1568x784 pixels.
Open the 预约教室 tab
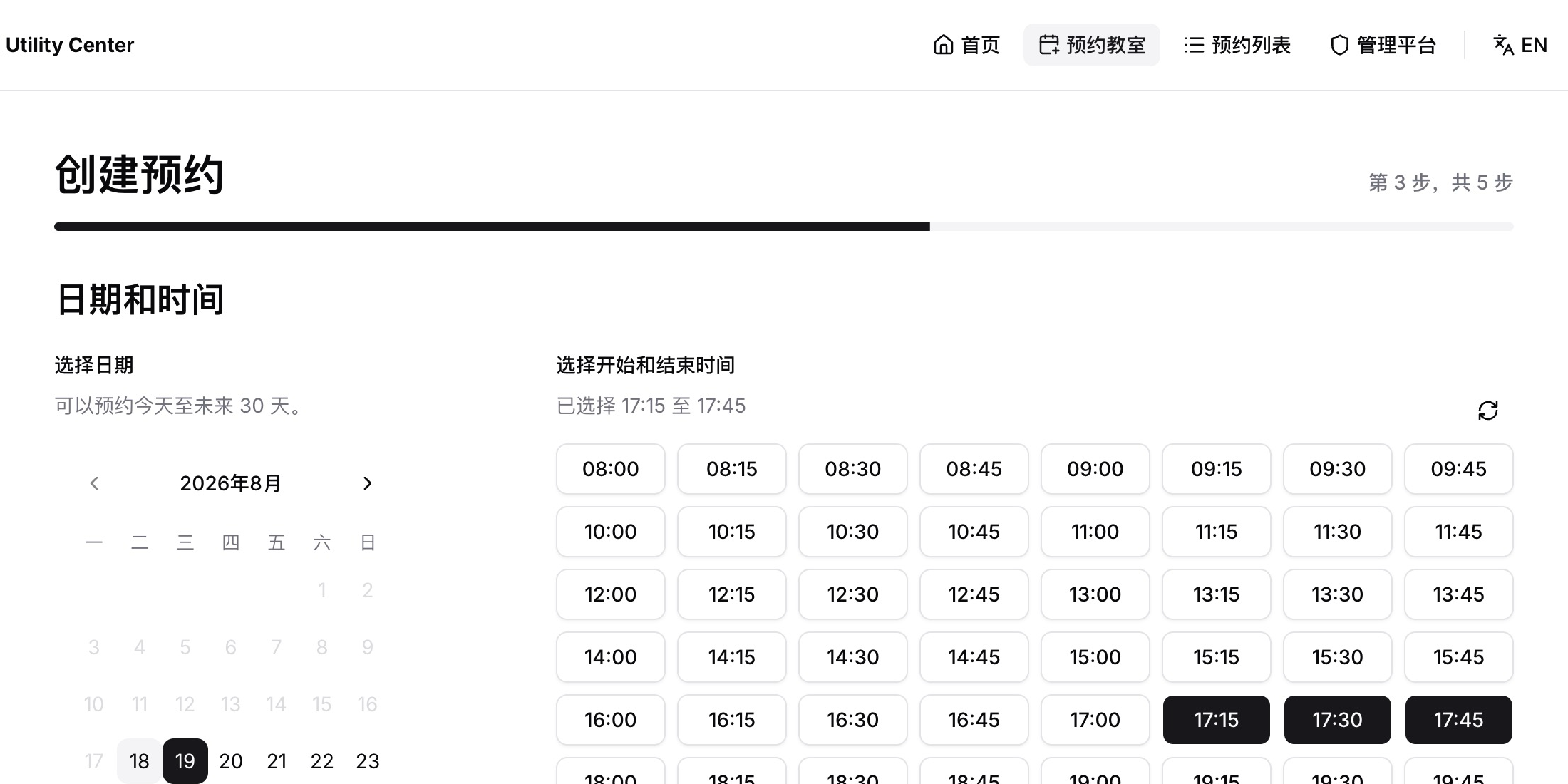pyautogui.click(x=1091, y=45)
